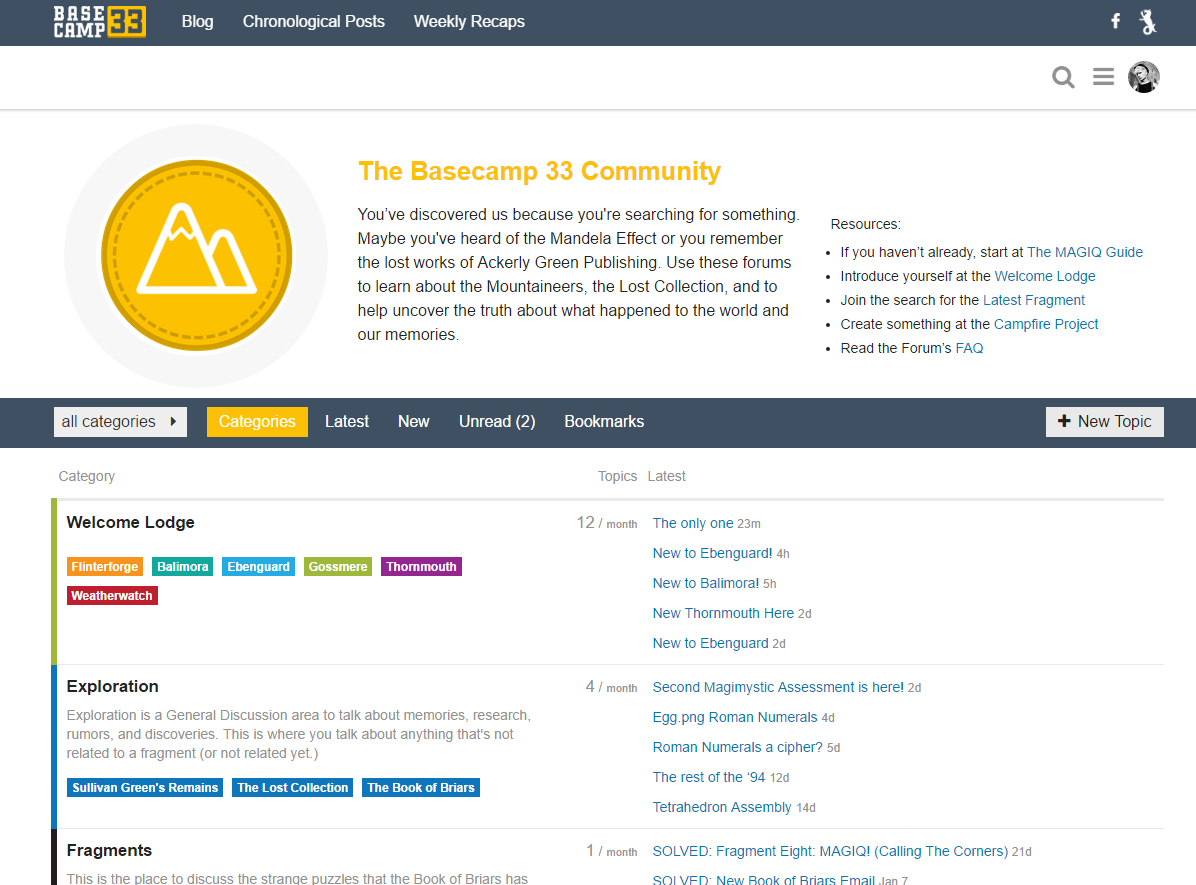This screenshot has height=885, width=1196.
Task: Click the '12 / month' topic count
Action: pyautogui.click(x=606, y=523)
